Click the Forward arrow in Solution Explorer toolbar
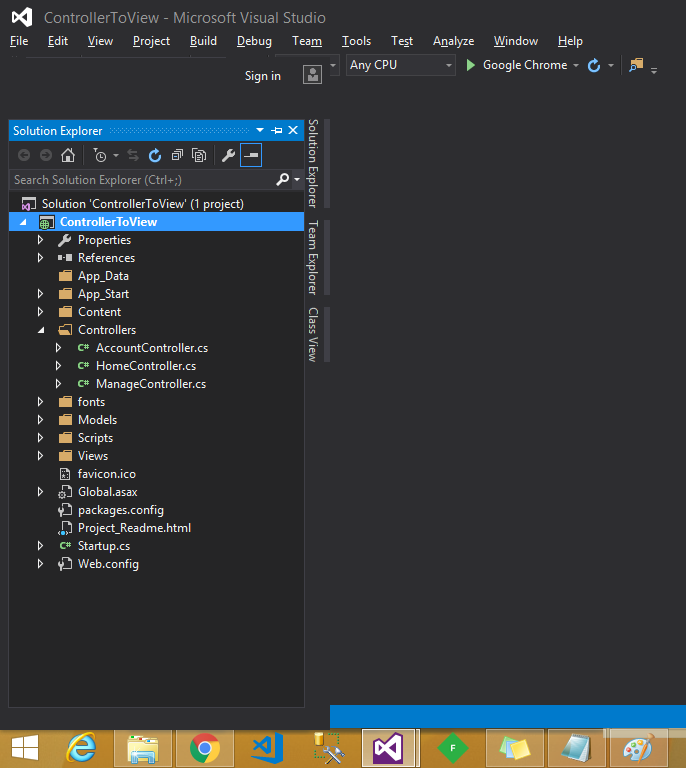This screenshot has width=686, height=768. pyautogui.click(x=46, y=156)
